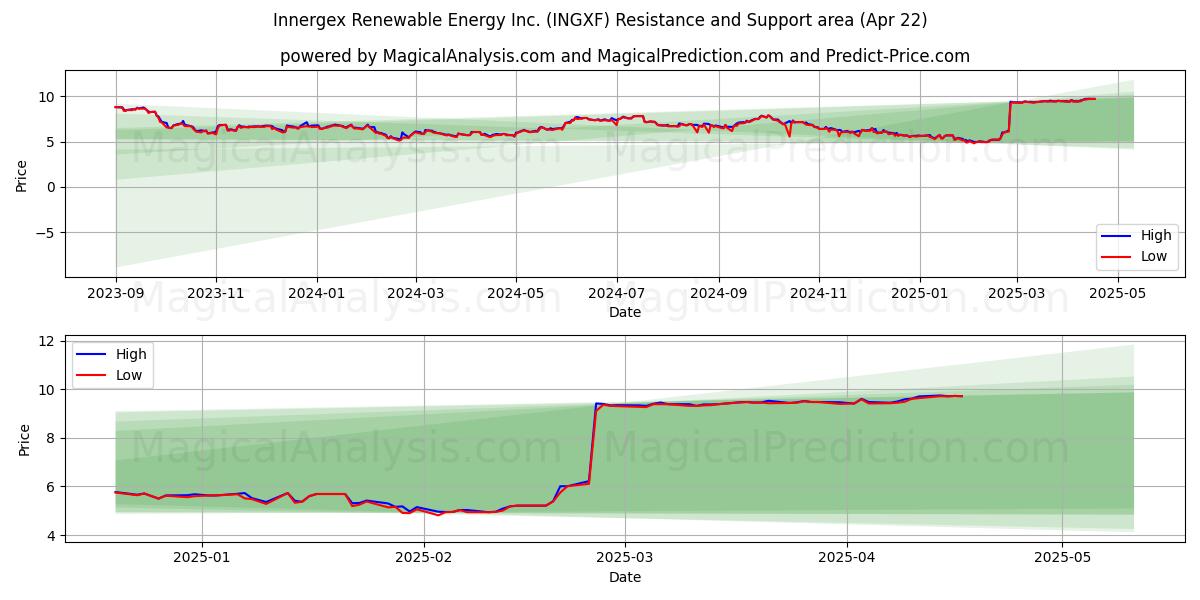Viewport: 1200px width, 600px height.
Task: Click the '2024-11' tick label
Action: [x=818, y=293]
